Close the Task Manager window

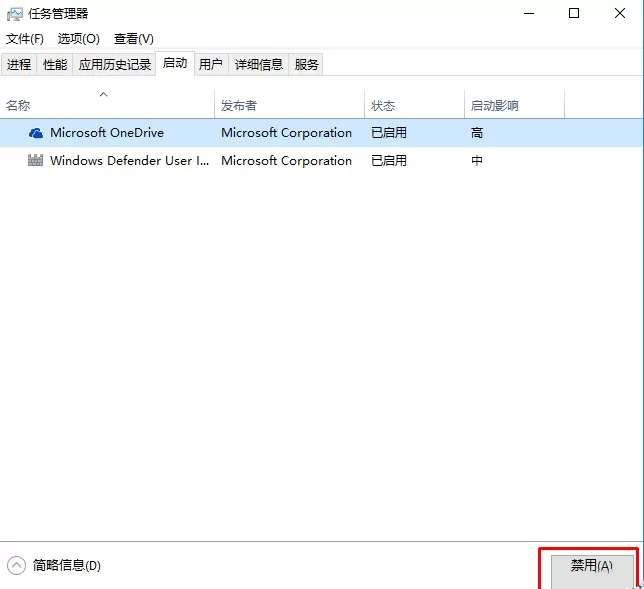[x=620, y=14]
